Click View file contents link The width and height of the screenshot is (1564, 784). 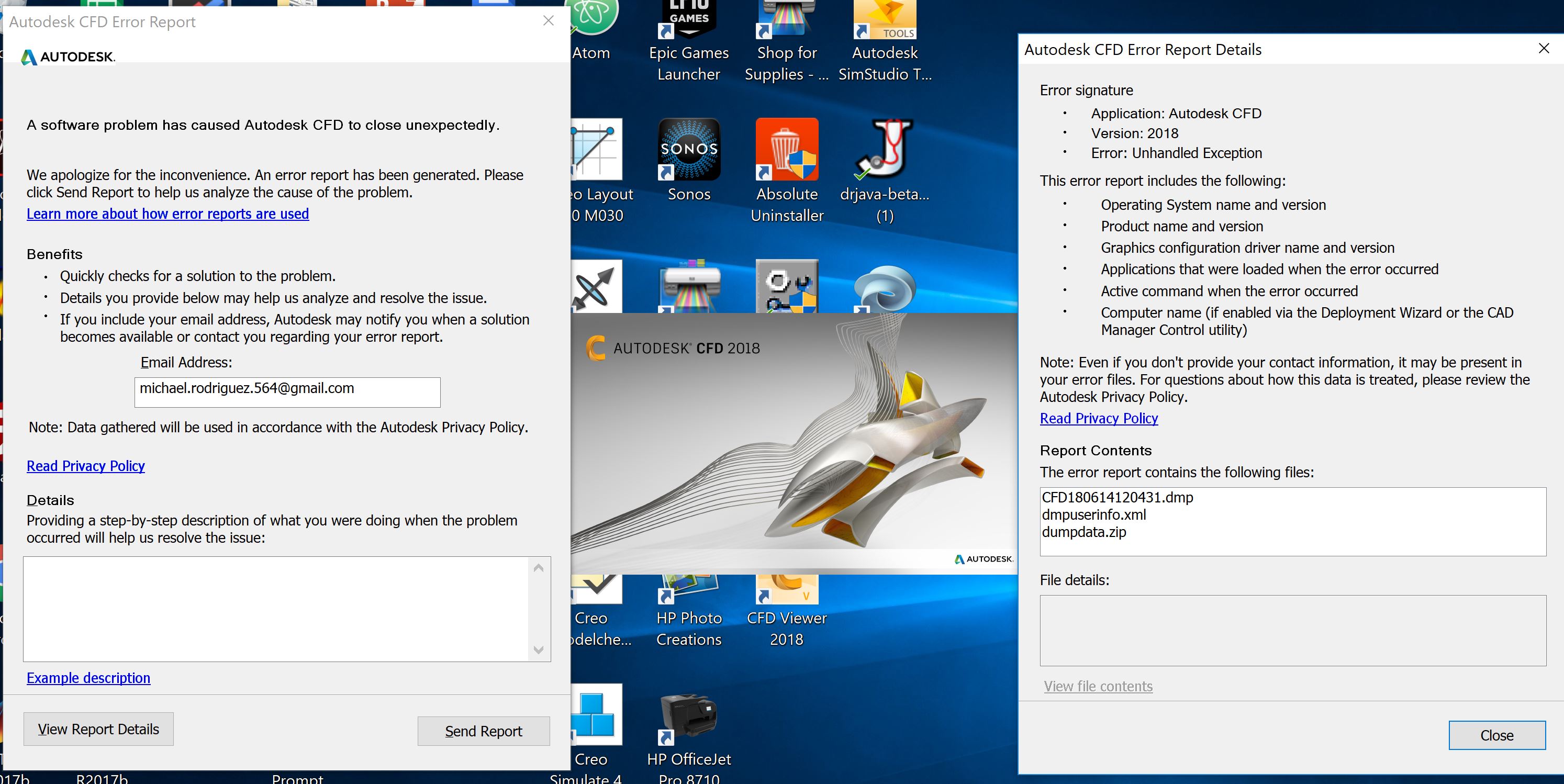(1098, 686)
